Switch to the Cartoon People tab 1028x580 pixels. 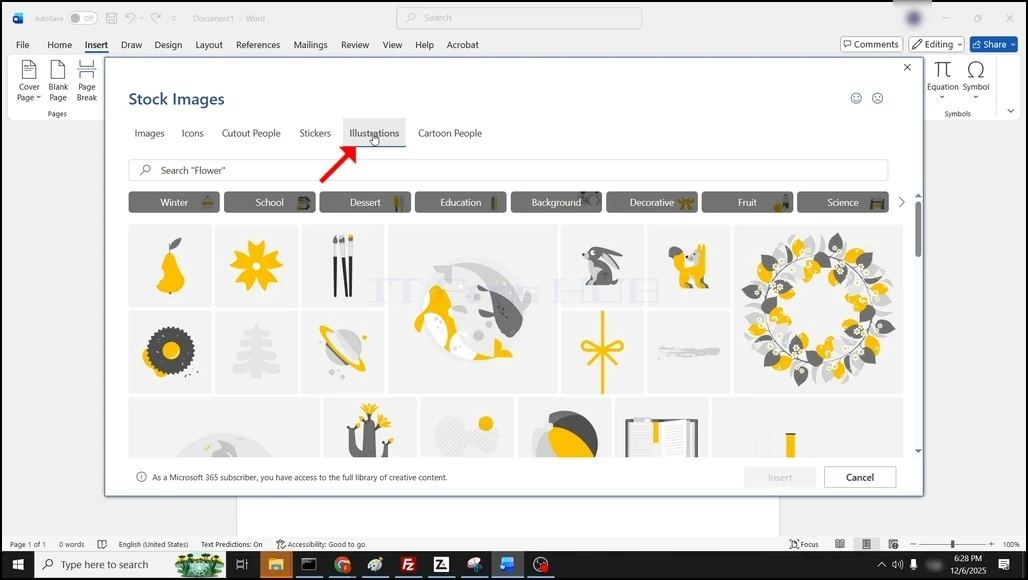click(x=450, y=133)
